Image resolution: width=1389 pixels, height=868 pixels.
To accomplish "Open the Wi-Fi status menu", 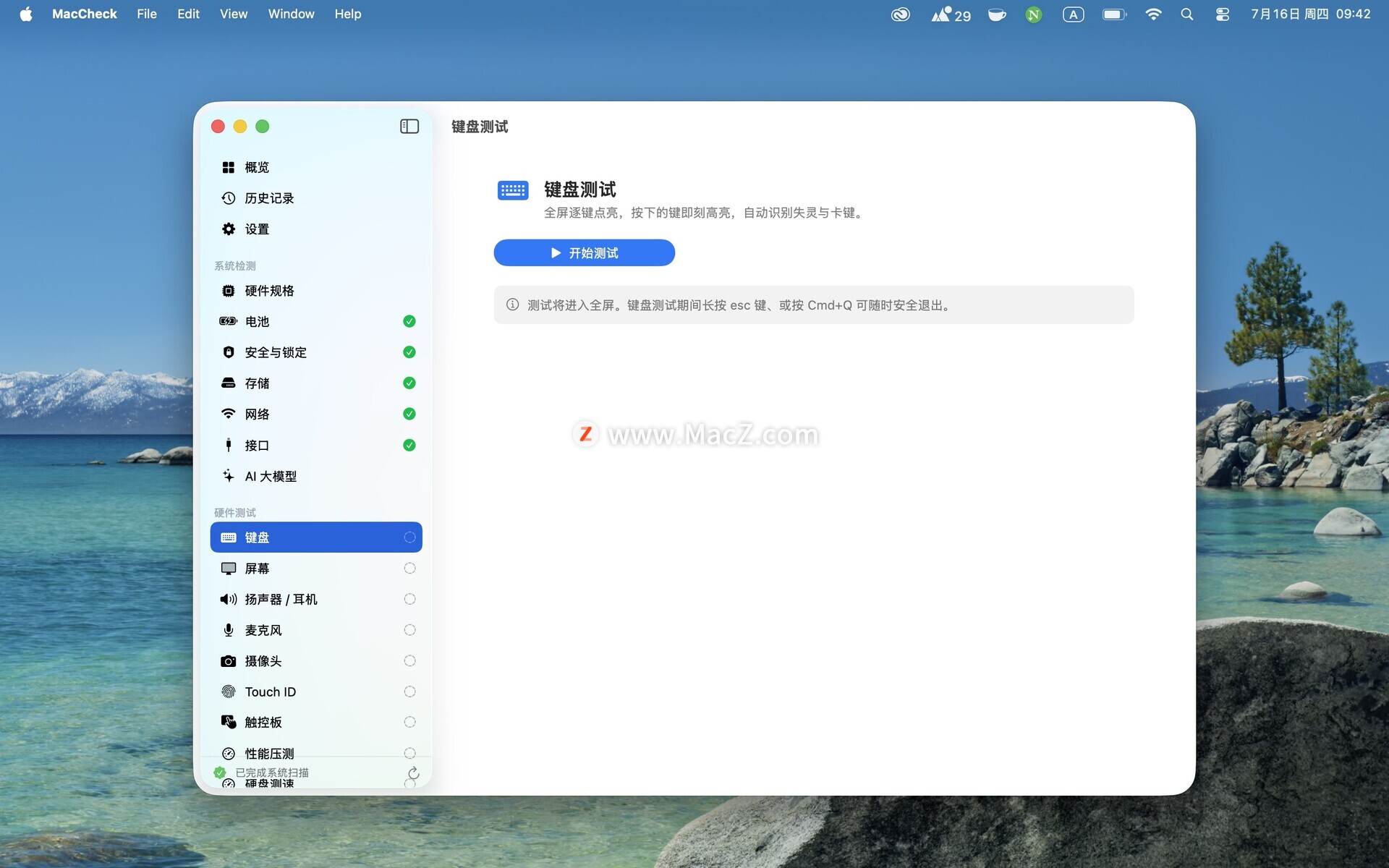I will click(x=1153, y=14).
